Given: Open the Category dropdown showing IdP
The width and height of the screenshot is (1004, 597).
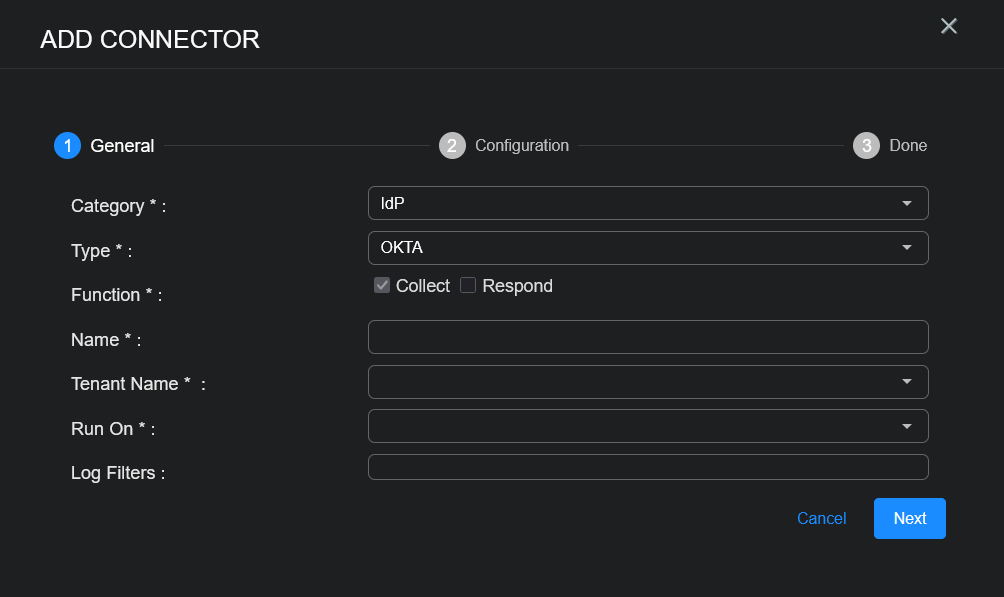Looking at the screenshot, I should click(647, 203).
